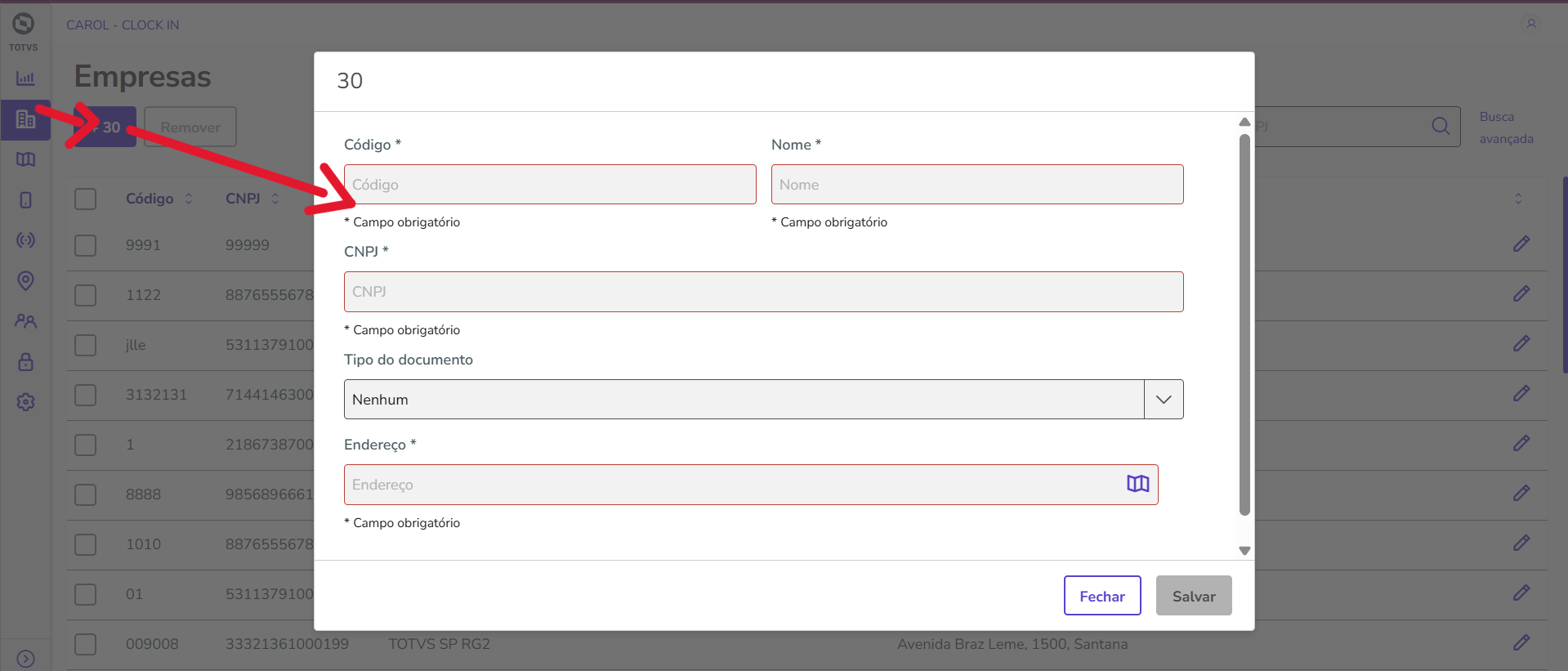Open the mobile device sidebar menu item

(x=25, y=200)
